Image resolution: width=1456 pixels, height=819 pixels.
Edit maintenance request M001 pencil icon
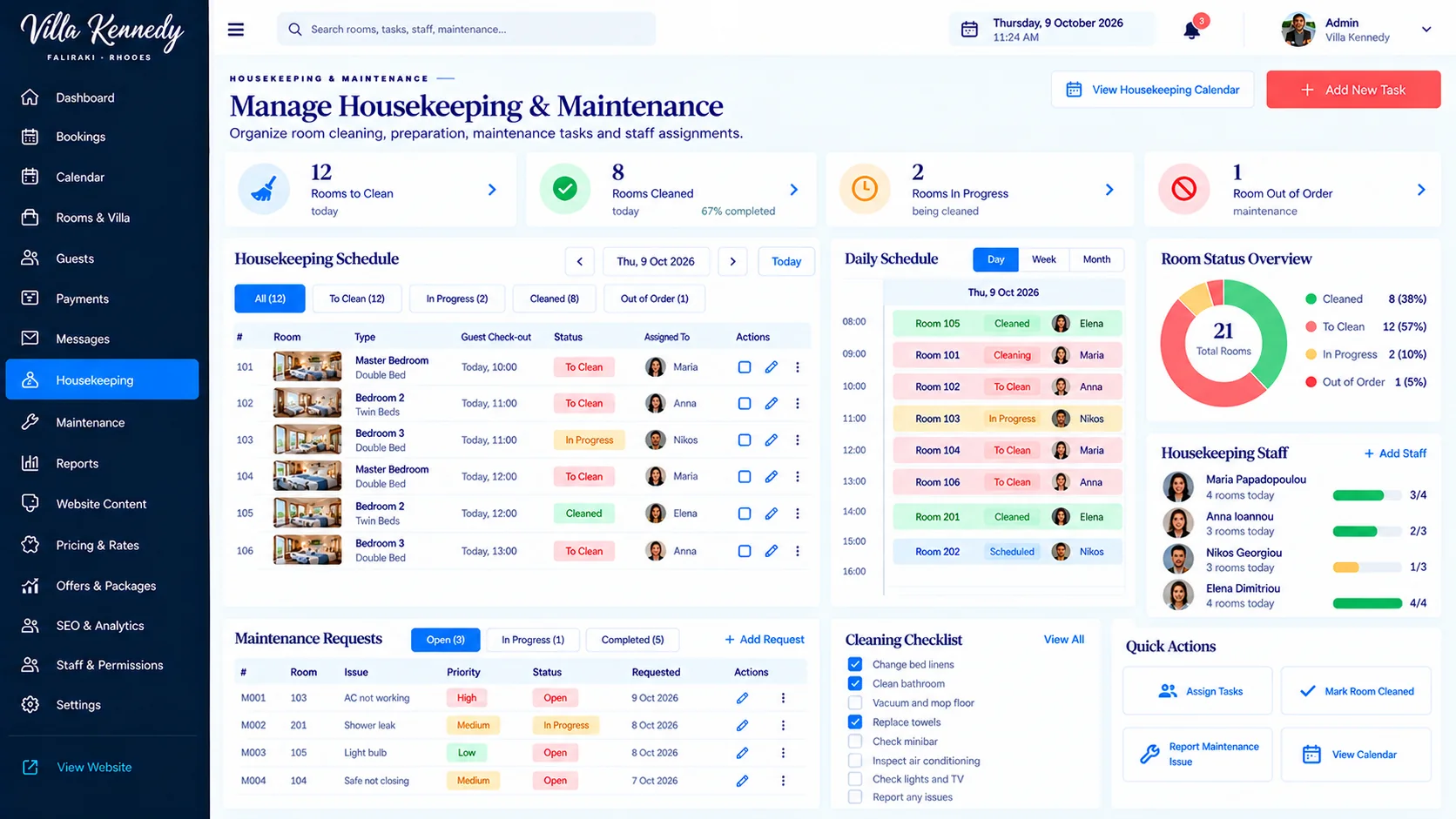(742, 698)
